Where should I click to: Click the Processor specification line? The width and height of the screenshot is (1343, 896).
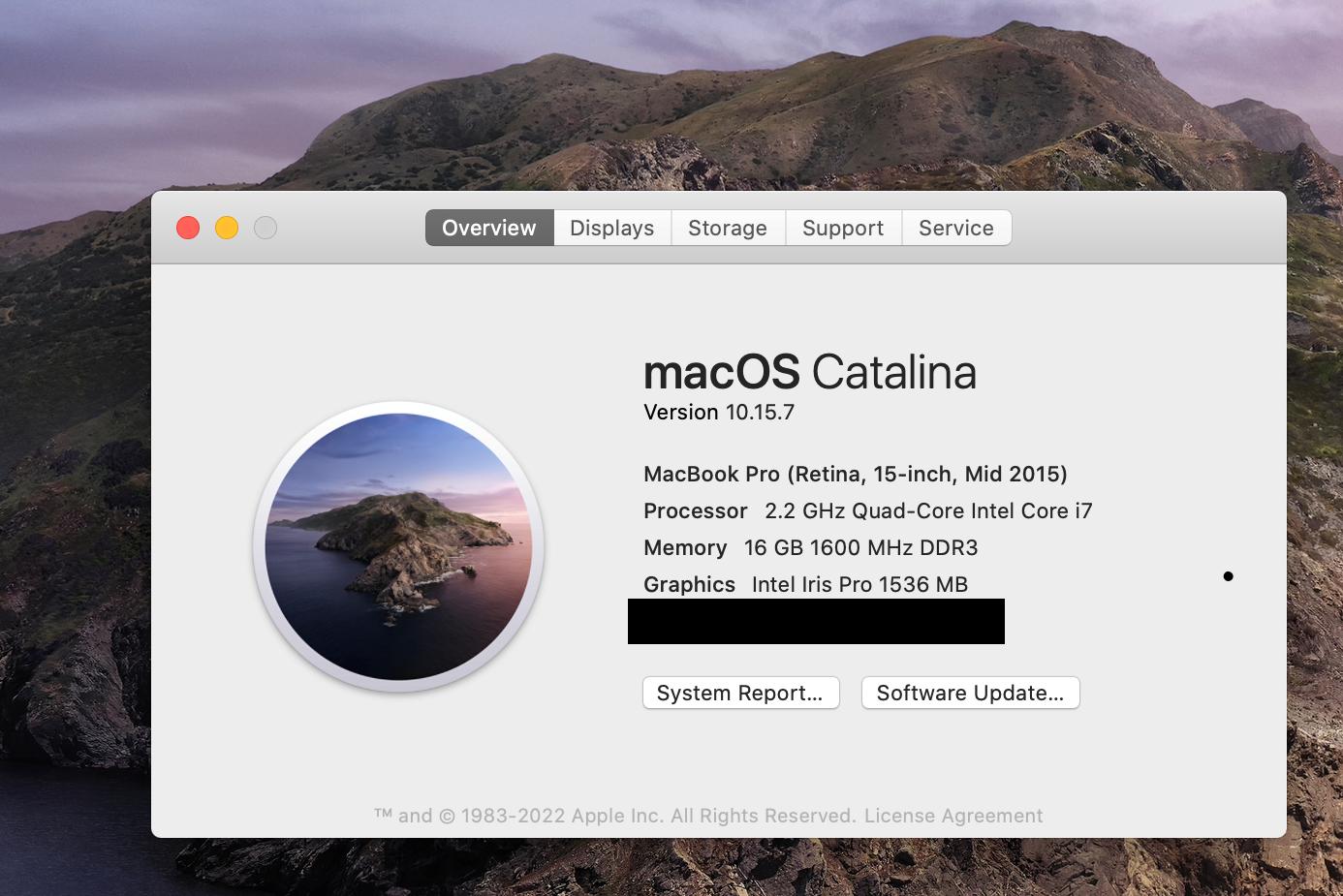pos(867,510)
